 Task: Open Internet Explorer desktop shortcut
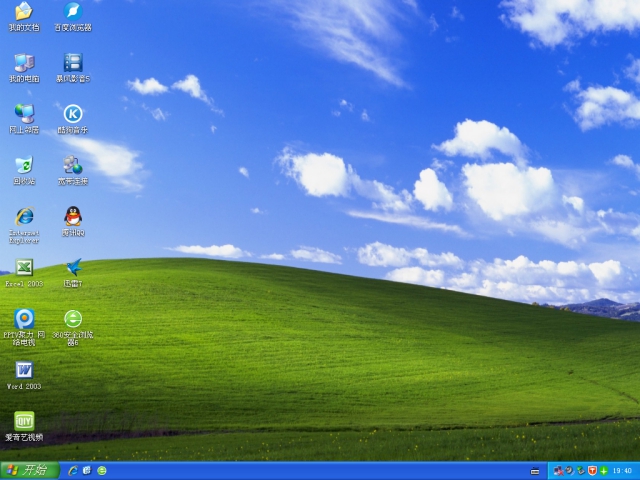tap(24, 217)
